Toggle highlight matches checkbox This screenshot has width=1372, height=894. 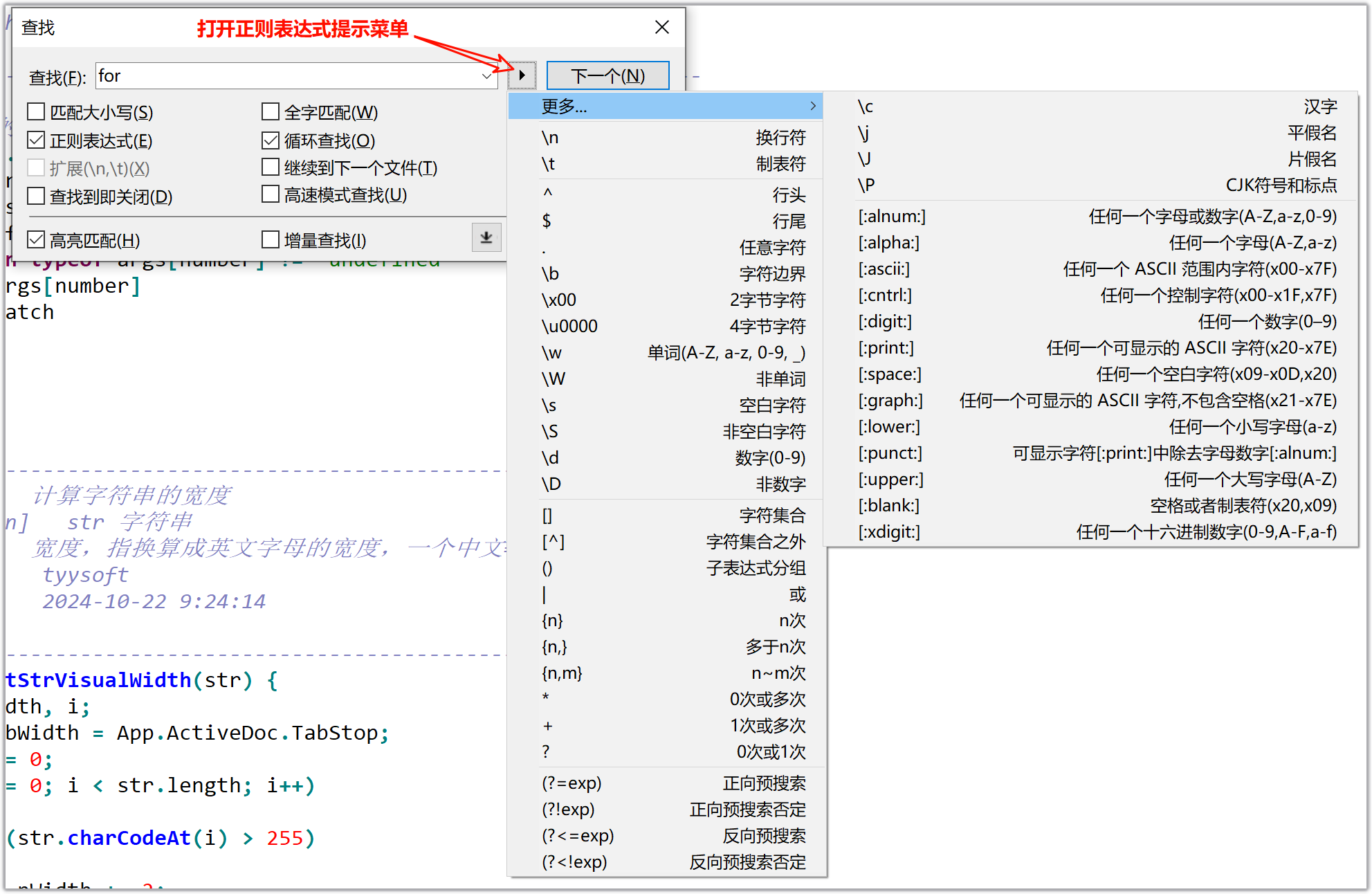(x=36, y=240)
